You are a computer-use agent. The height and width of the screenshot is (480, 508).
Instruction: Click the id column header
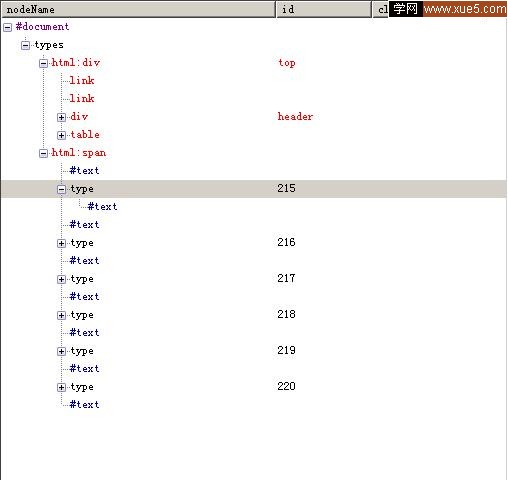[x=324, y=9]
